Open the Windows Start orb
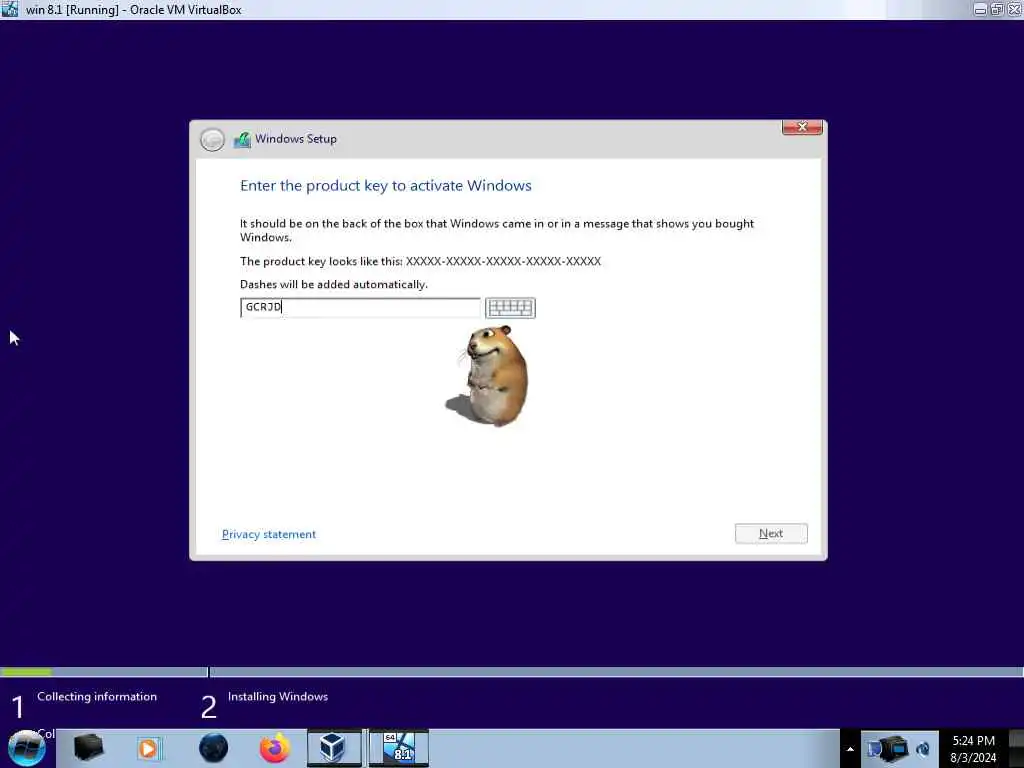Image resolution: width=1024 pixels, height=768 pixels. click(27, 748)
